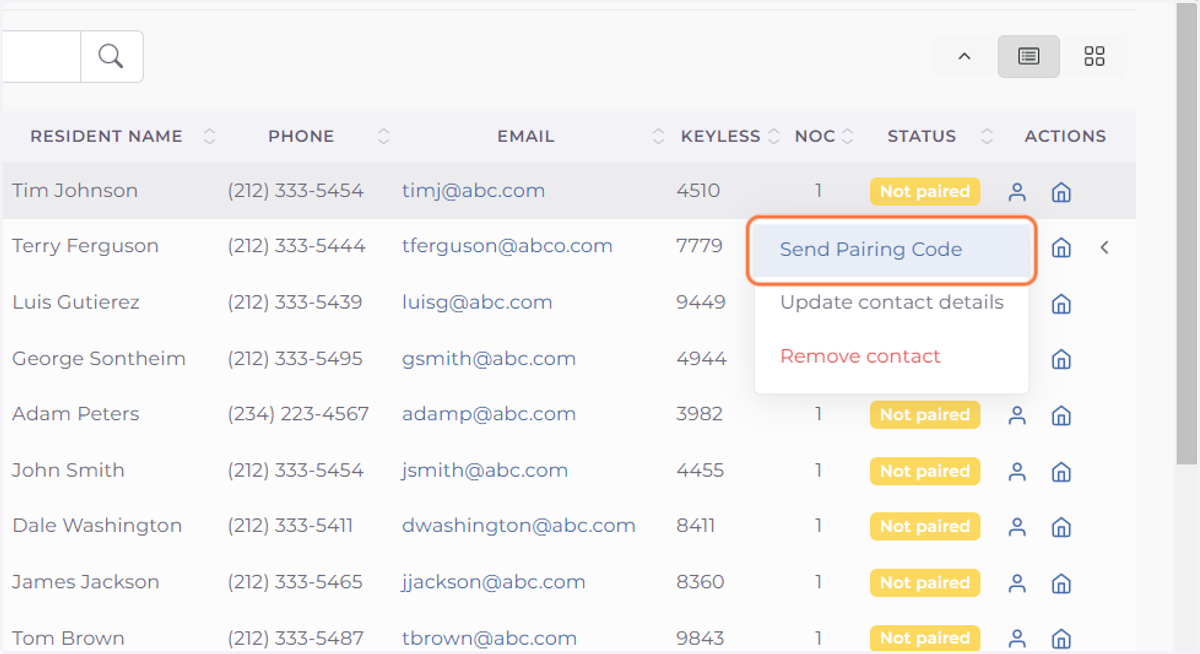The width and height of the screenshot is (1200, 654).
Task: Sort by Phone column arrows
Action: (384, 137)
